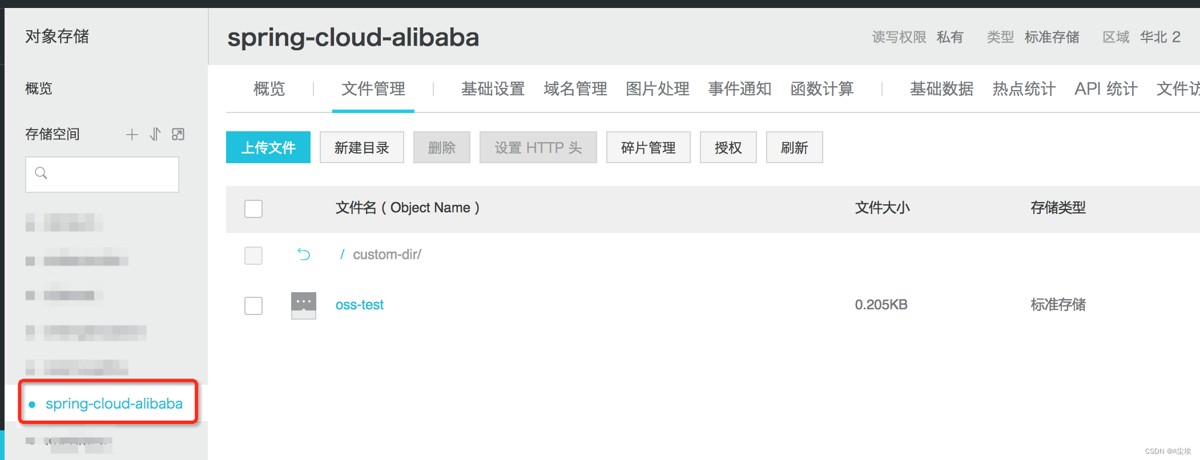This screenshot has height=460, width=1200.
Task: Click the oss-test file type icon
Action: click(x=303, y=305)
